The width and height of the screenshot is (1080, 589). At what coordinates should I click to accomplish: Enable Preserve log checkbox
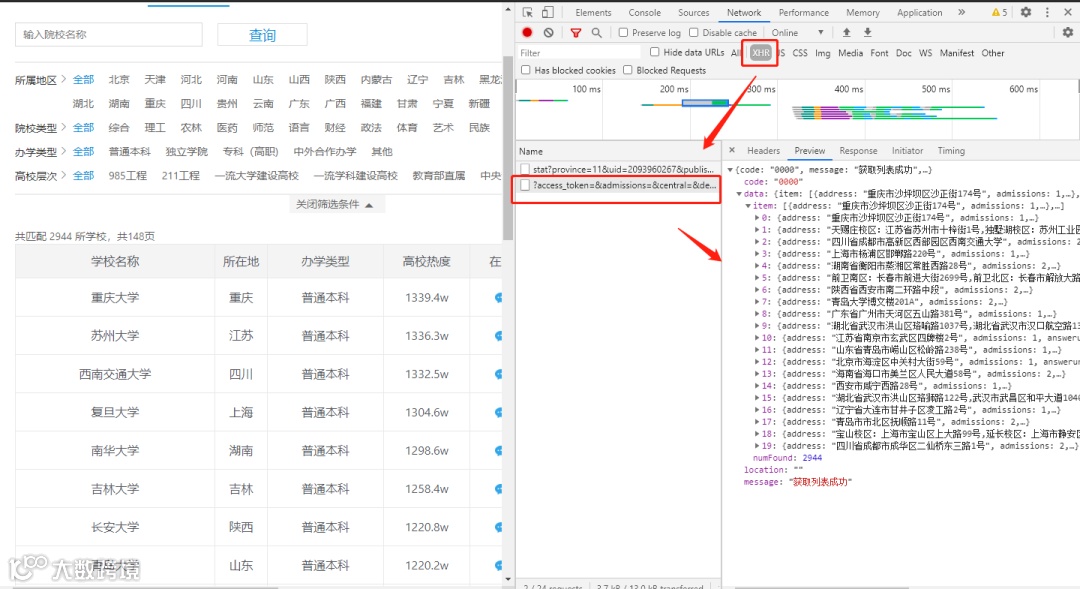click(623, 32)
